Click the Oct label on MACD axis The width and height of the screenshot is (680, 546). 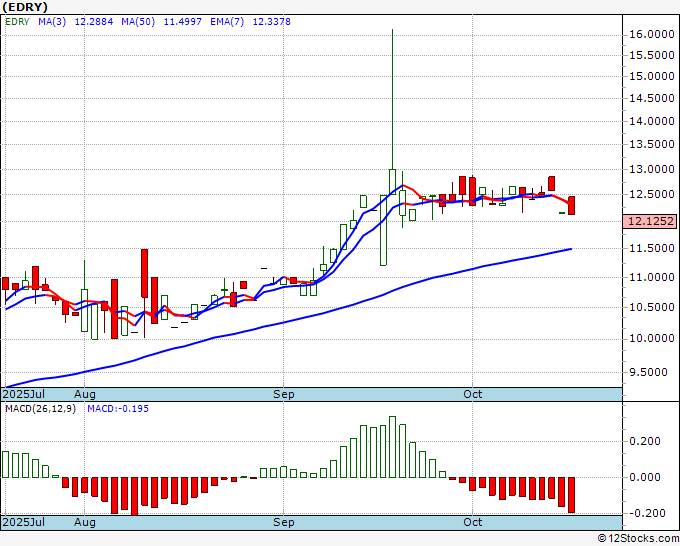click(472, 522)
